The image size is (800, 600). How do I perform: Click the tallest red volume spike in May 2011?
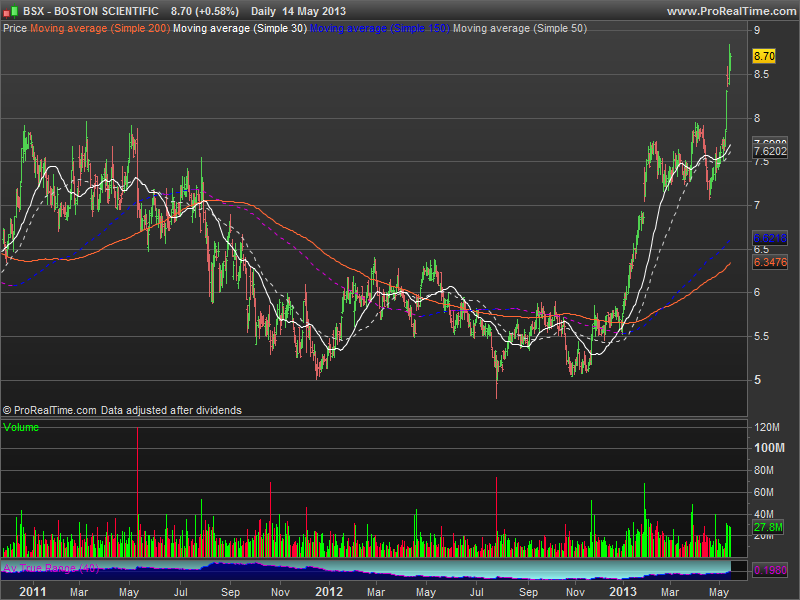tap(137, 492)
